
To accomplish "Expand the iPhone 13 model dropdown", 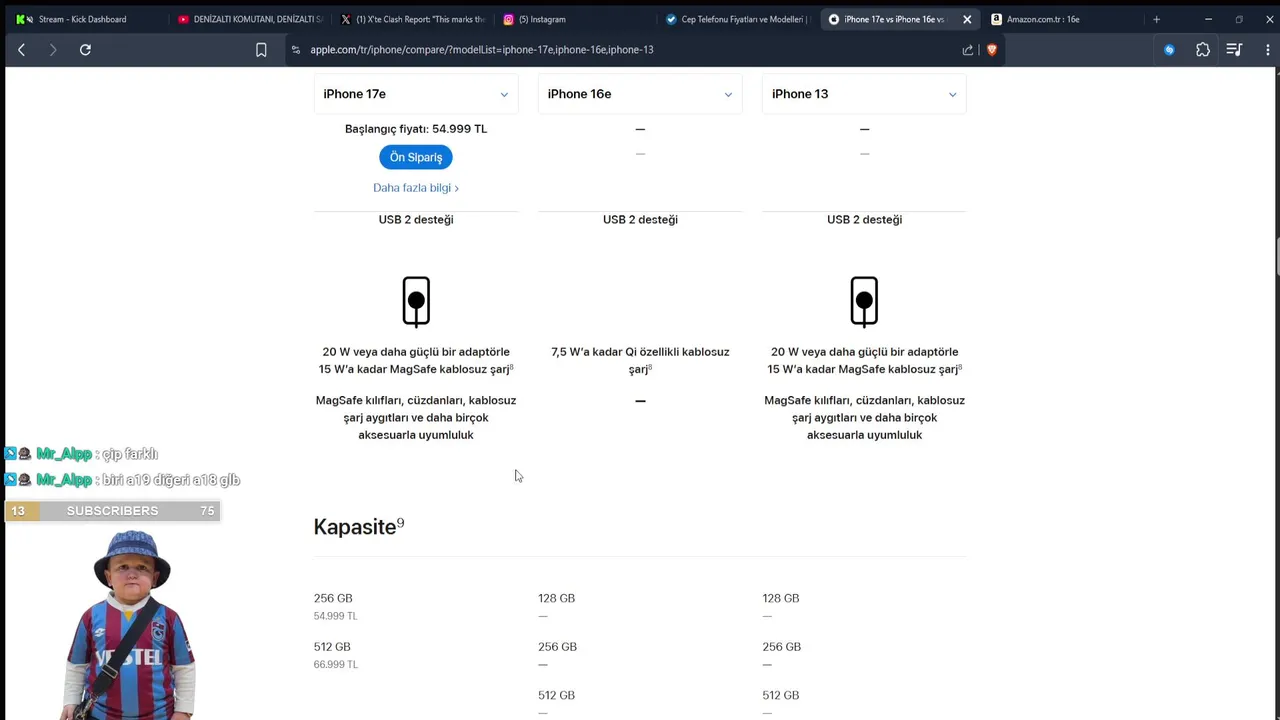I will pos(864,94).
